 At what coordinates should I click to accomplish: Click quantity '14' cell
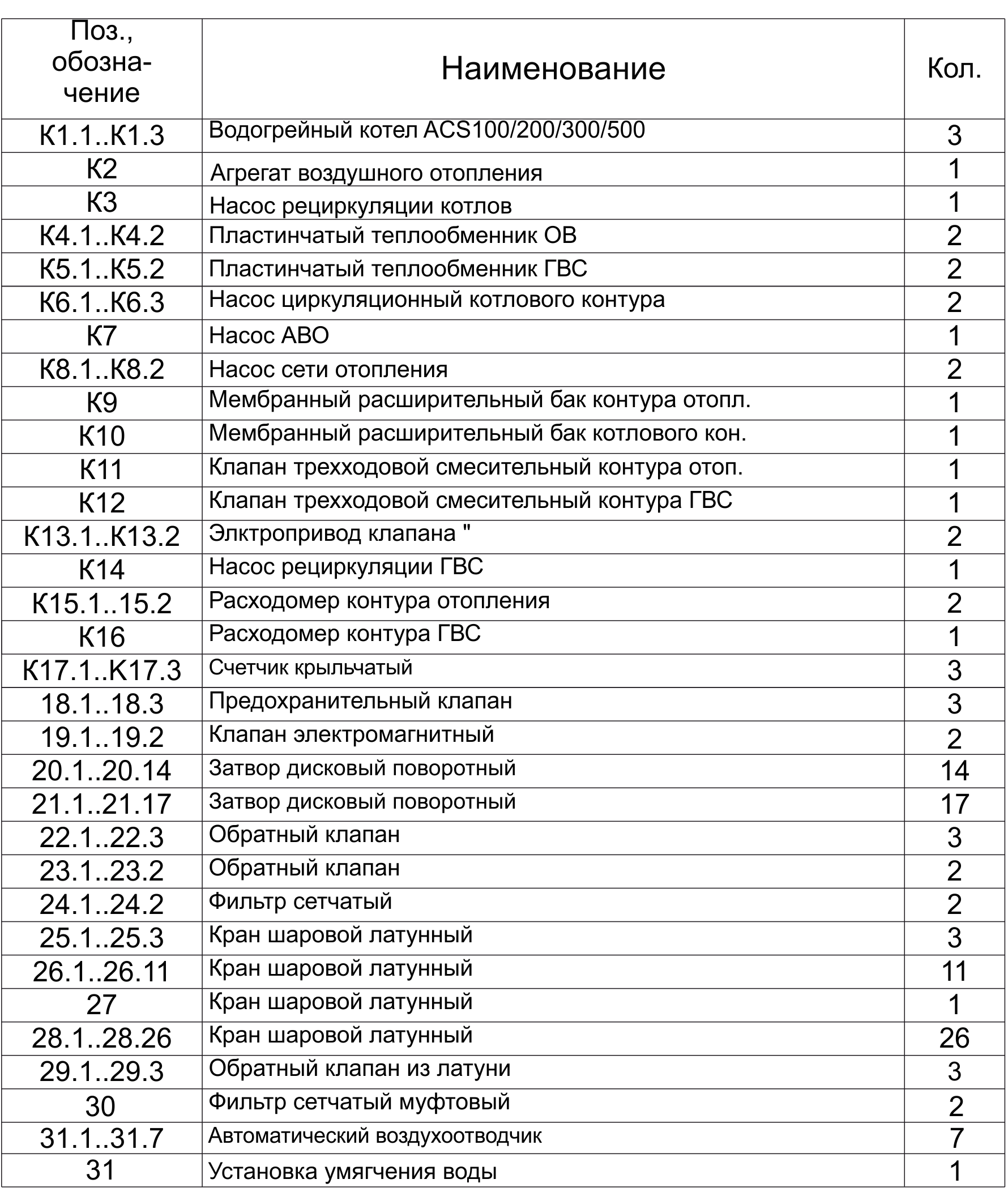(954, 770)
